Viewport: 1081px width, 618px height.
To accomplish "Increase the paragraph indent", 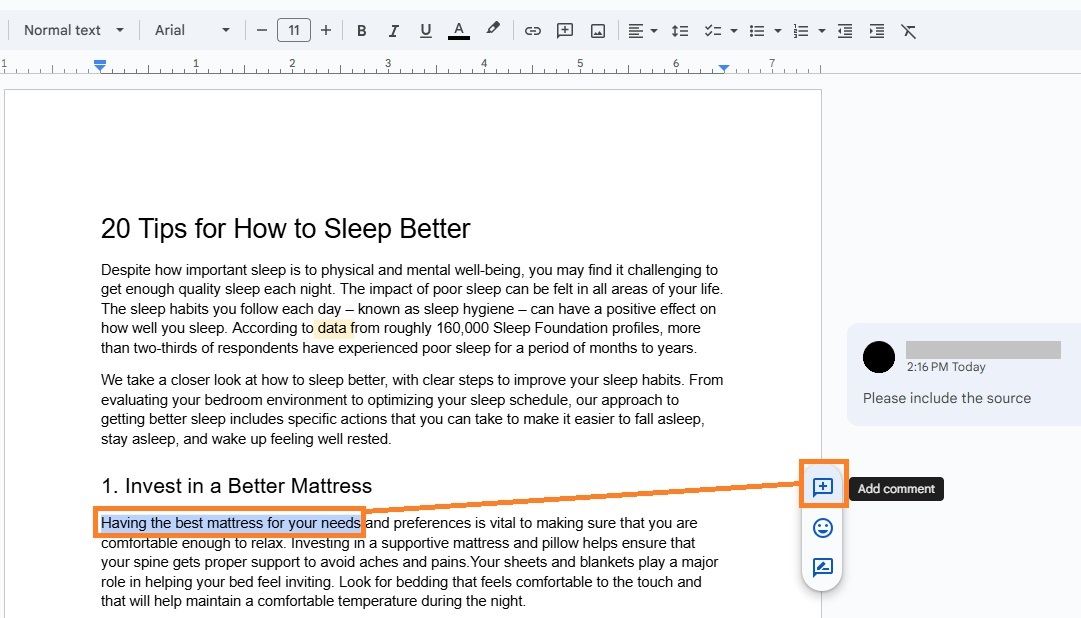I will pyautogui.click(x=876, y=30).
